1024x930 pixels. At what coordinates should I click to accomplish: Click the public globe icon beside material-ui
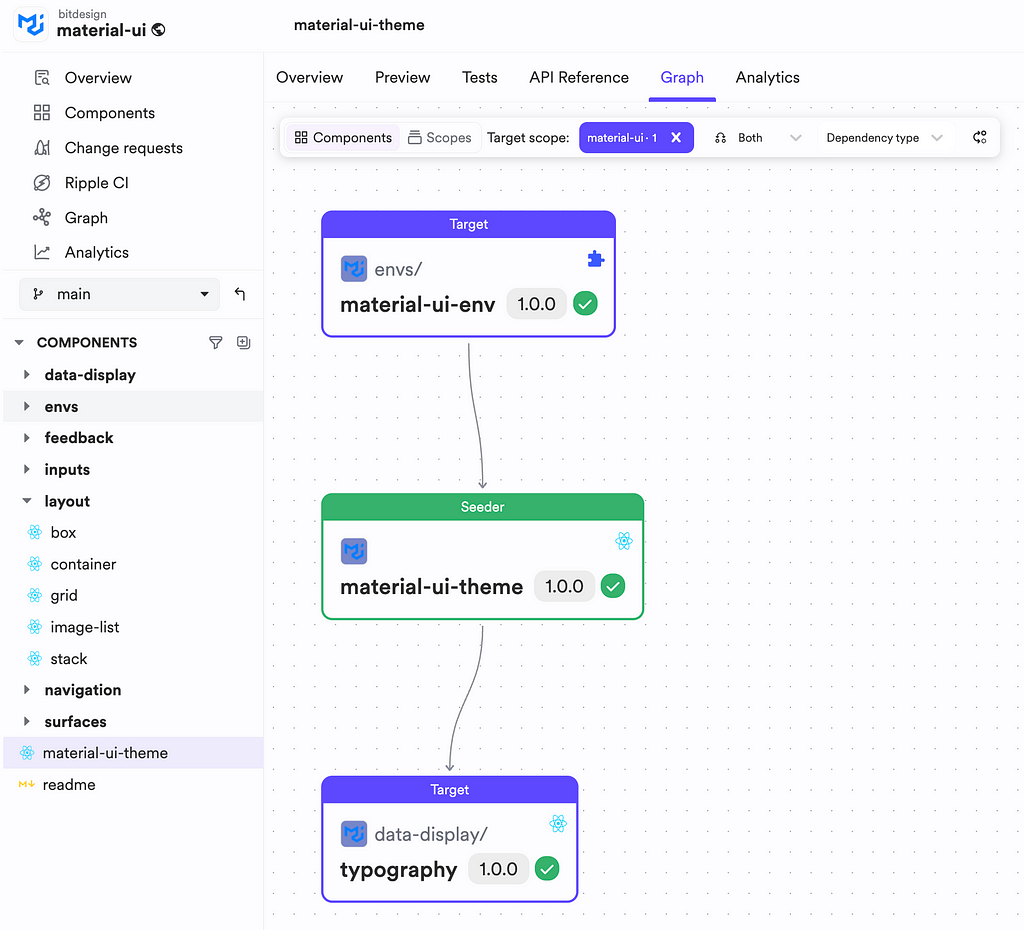[159, 30]
